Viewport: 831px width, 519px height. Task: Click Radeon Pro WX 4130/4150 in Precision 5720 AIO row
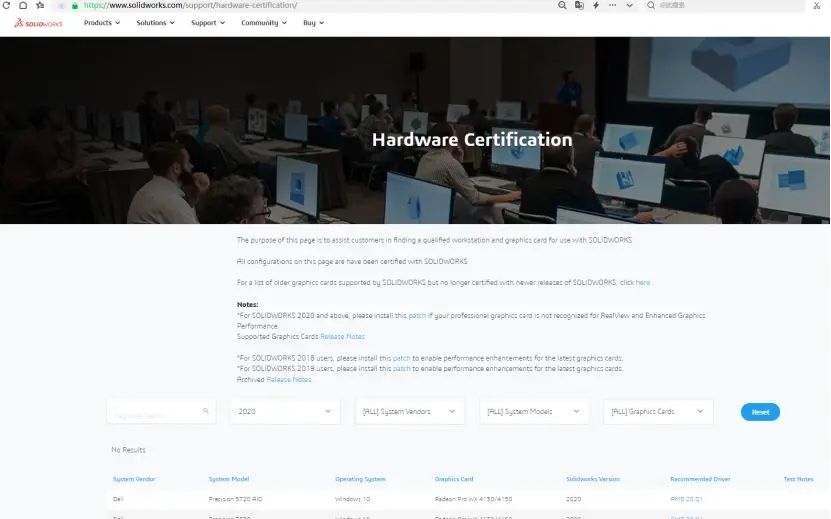coord(473,499)
